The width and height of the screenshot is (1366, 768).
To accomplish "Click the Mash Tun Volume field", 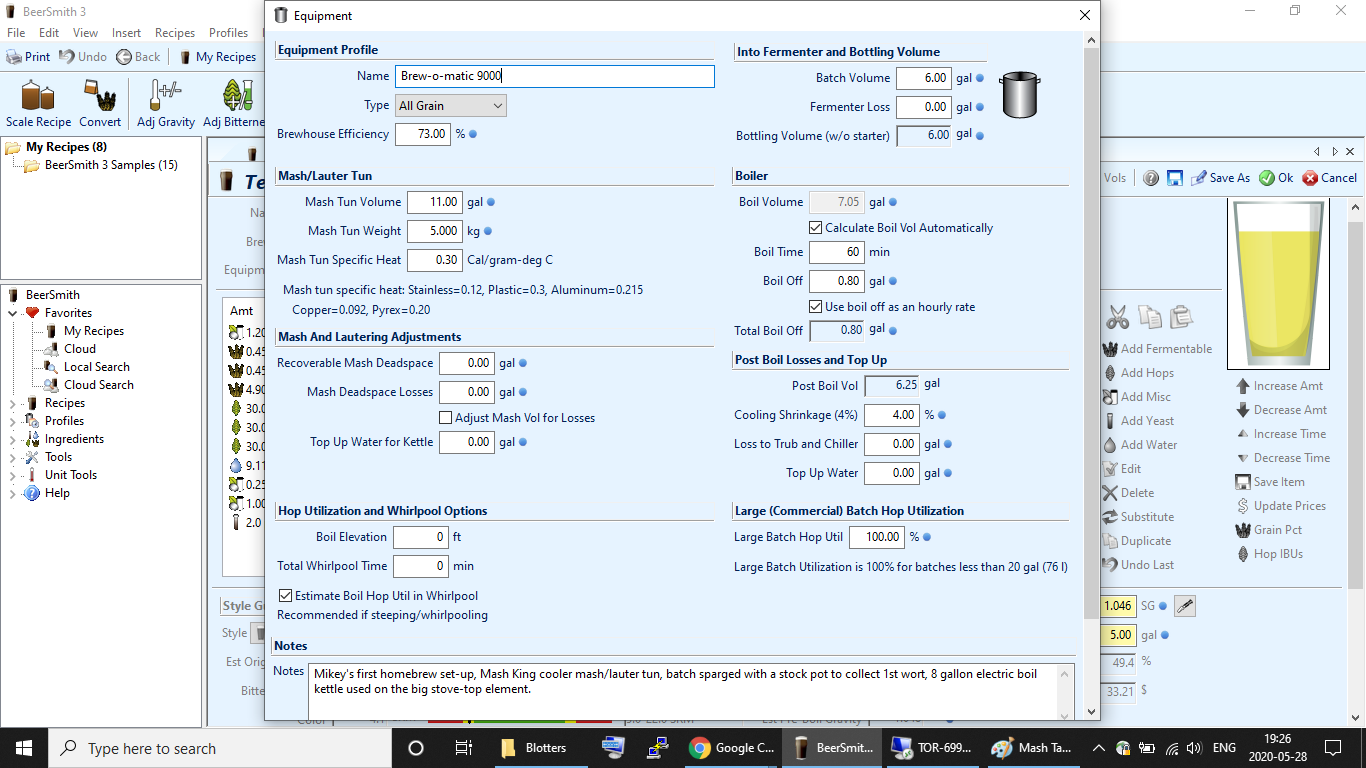I will (x=435, y=202).
